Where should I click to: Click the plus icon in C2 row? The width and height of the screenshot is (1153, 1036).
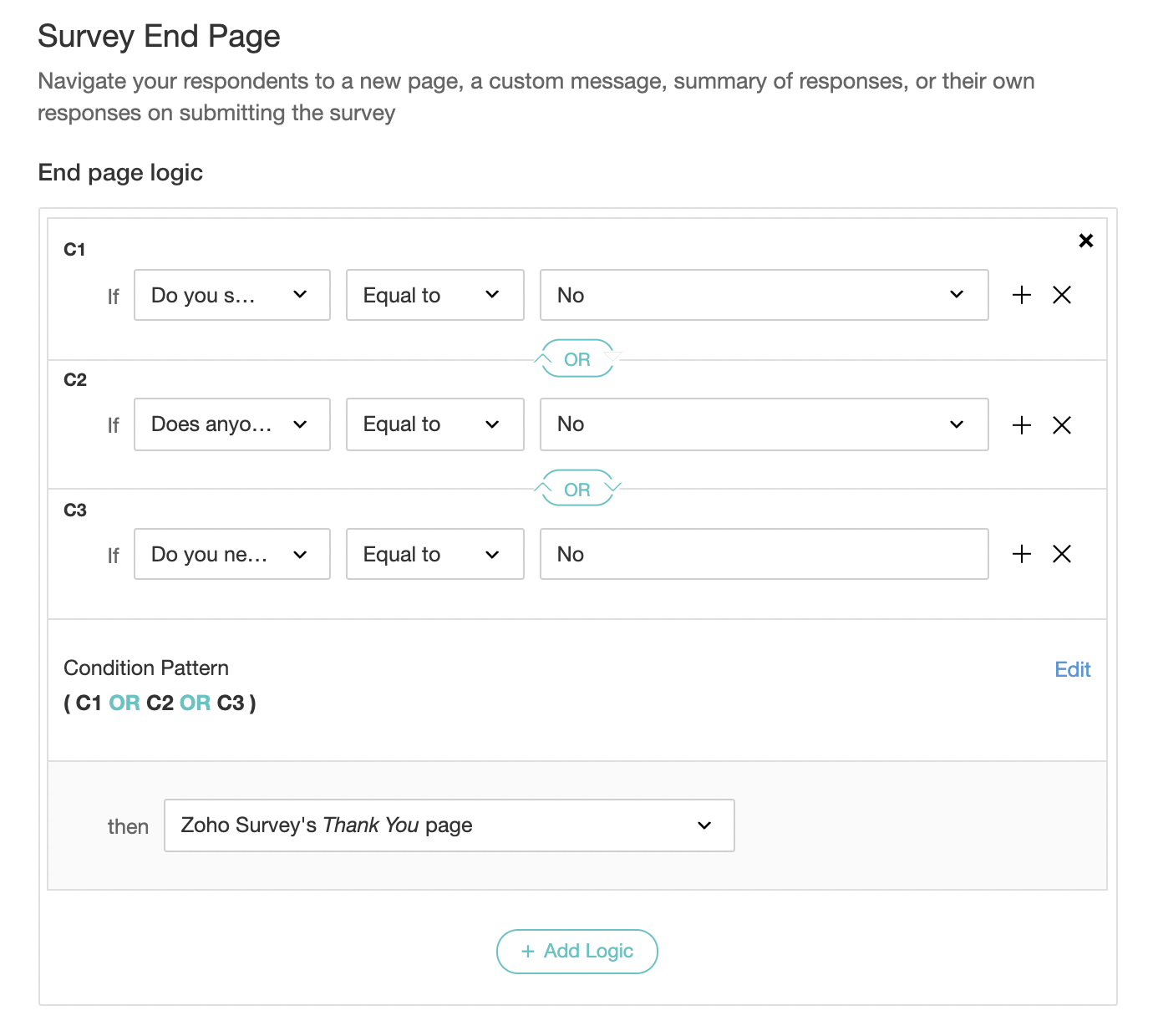click(x=1021, y=425)
